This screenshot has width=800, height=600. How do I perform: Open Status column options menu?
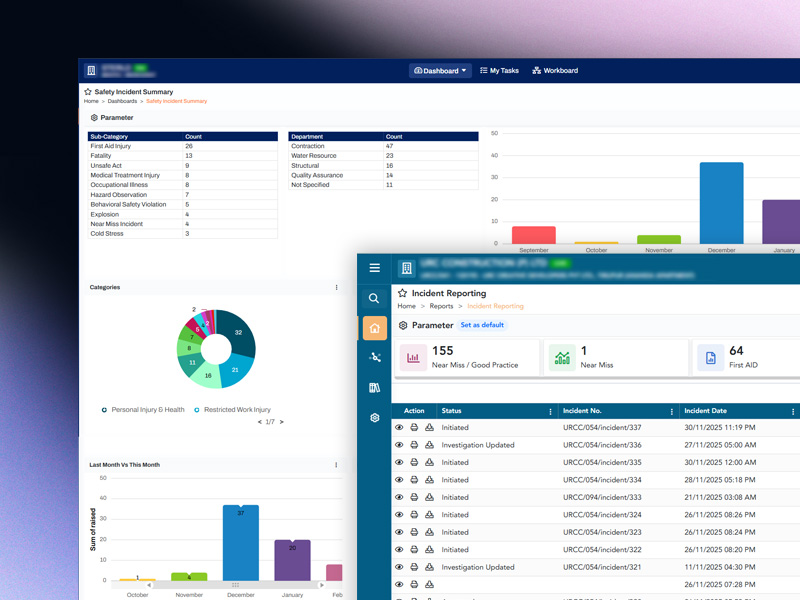tap(550, 412)
